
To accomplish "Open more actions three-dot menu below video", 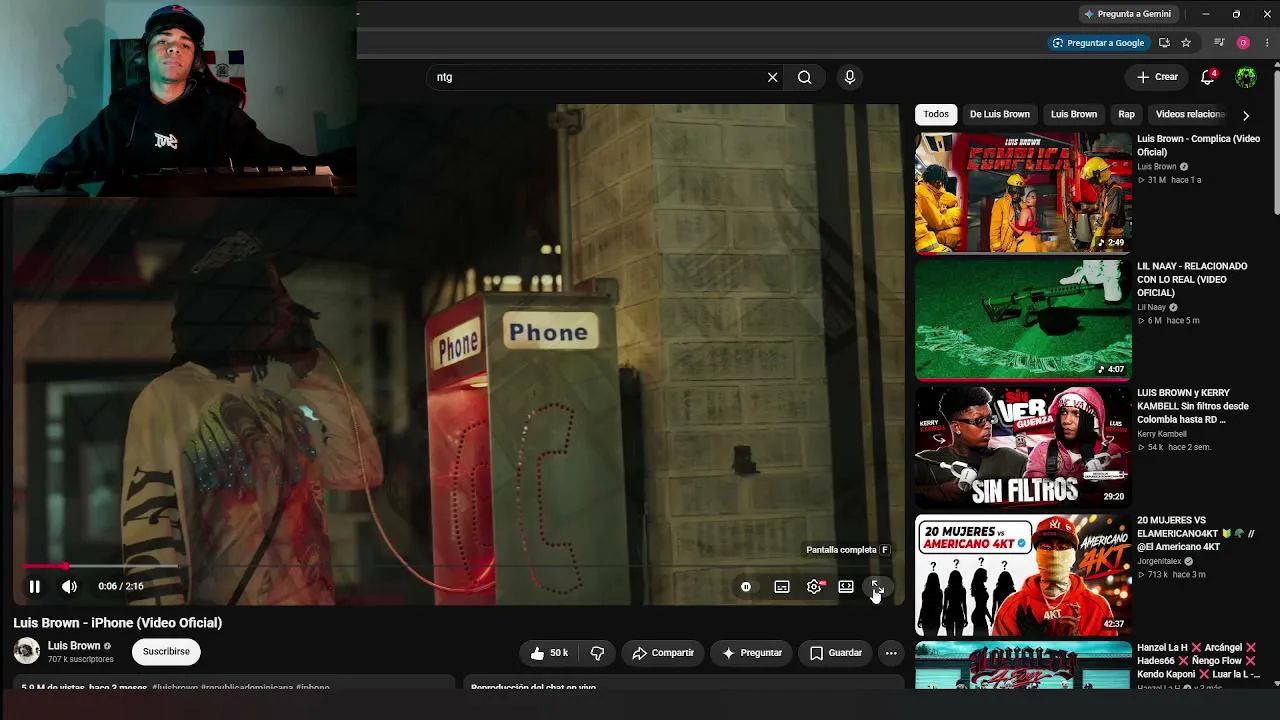I will [x=891, y=653].
